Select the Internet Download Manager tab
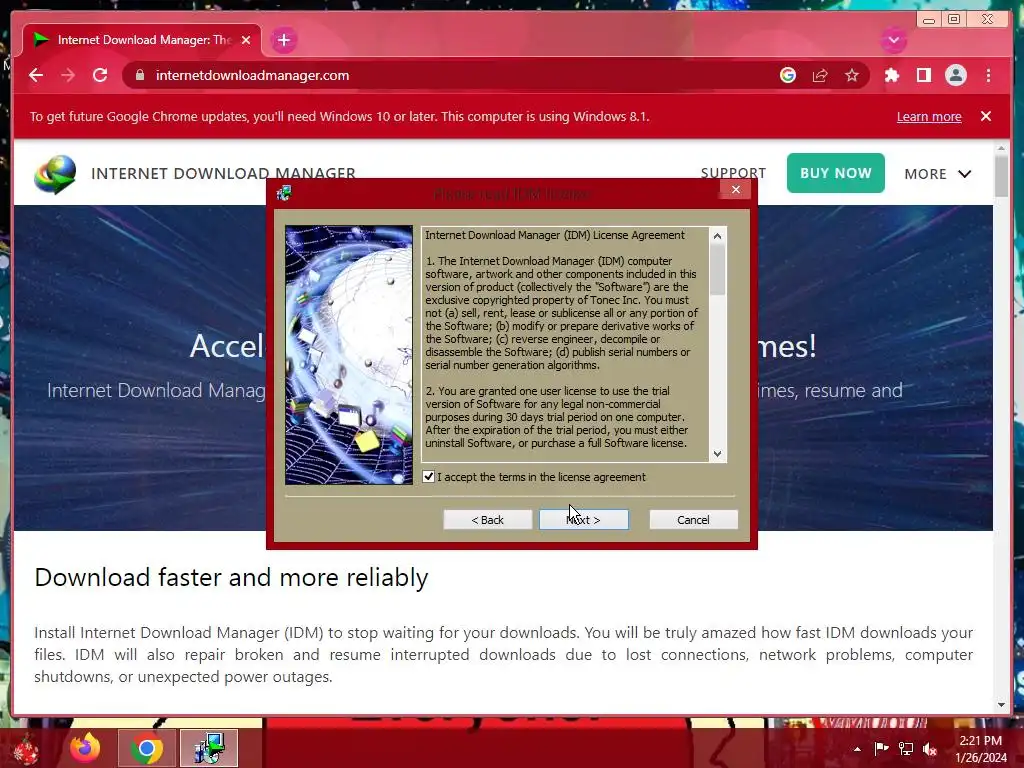This screenshot has height=768, width=1024. click(141, 40)
